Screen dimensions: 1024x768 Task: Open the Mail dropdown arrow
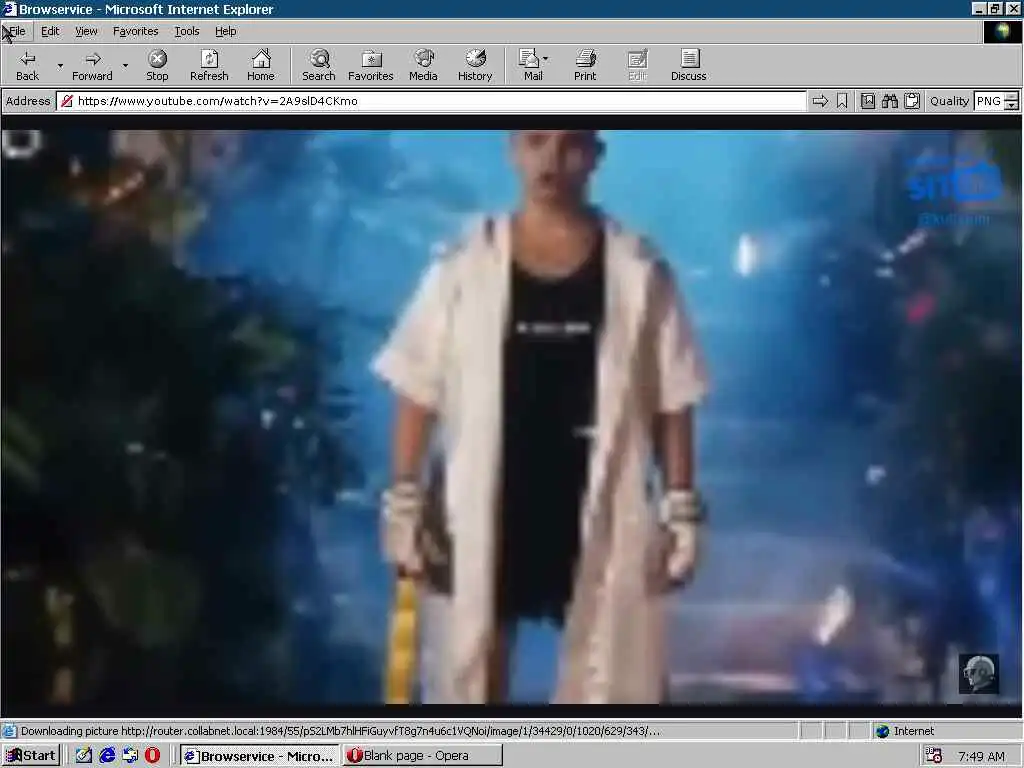[x=545, y=59]
